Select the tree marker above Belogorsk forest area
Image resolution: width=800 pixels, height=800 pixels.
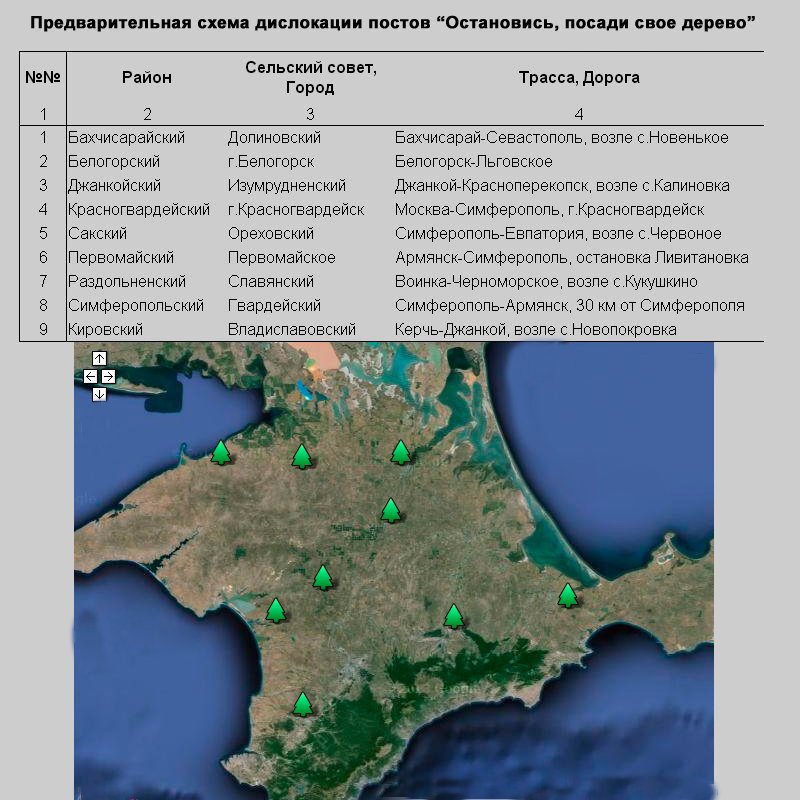[454, 616]
